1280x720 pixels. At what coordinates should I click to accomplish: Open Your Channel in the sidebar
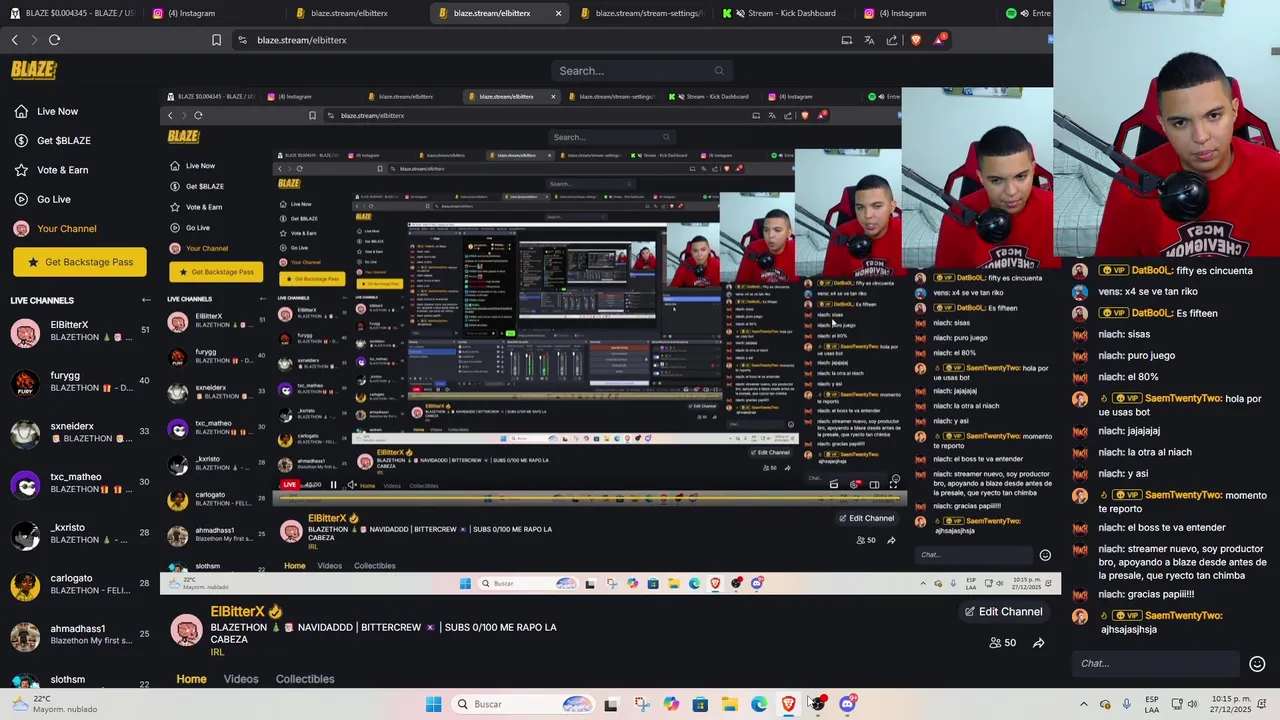click(x=56, y=229)
